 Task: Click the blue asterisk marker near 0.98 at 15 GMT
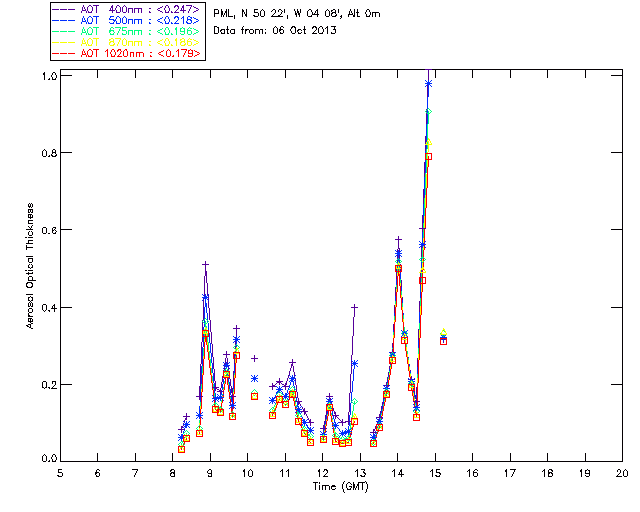pos(428,83)
